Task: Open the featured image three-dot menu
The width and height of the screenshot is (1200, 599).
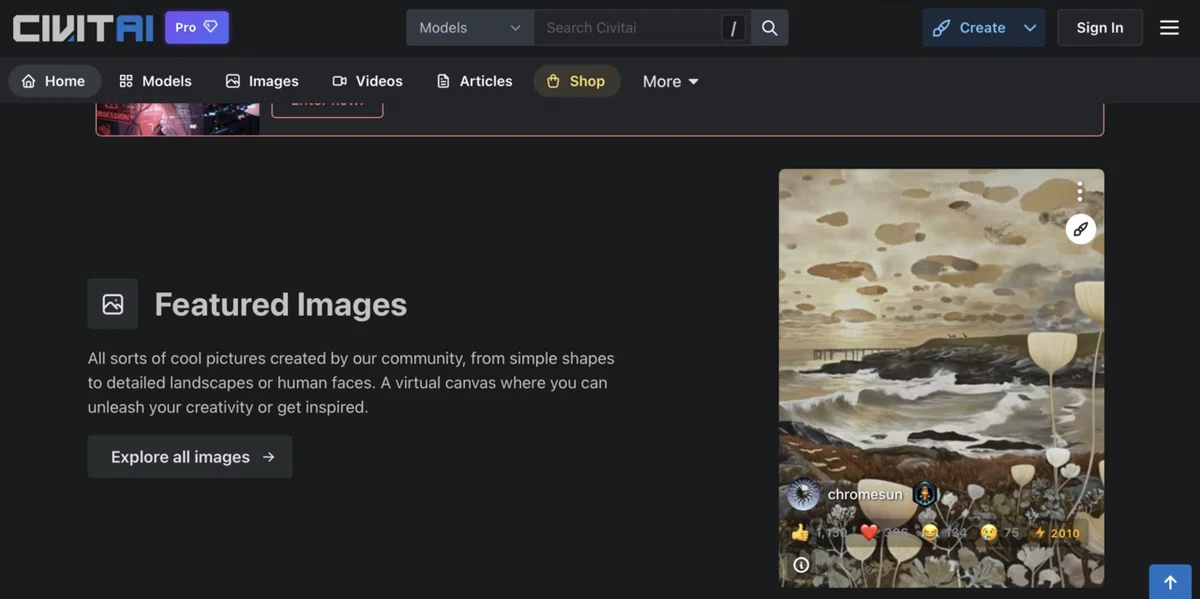Action: click(x=1080, y=191)
